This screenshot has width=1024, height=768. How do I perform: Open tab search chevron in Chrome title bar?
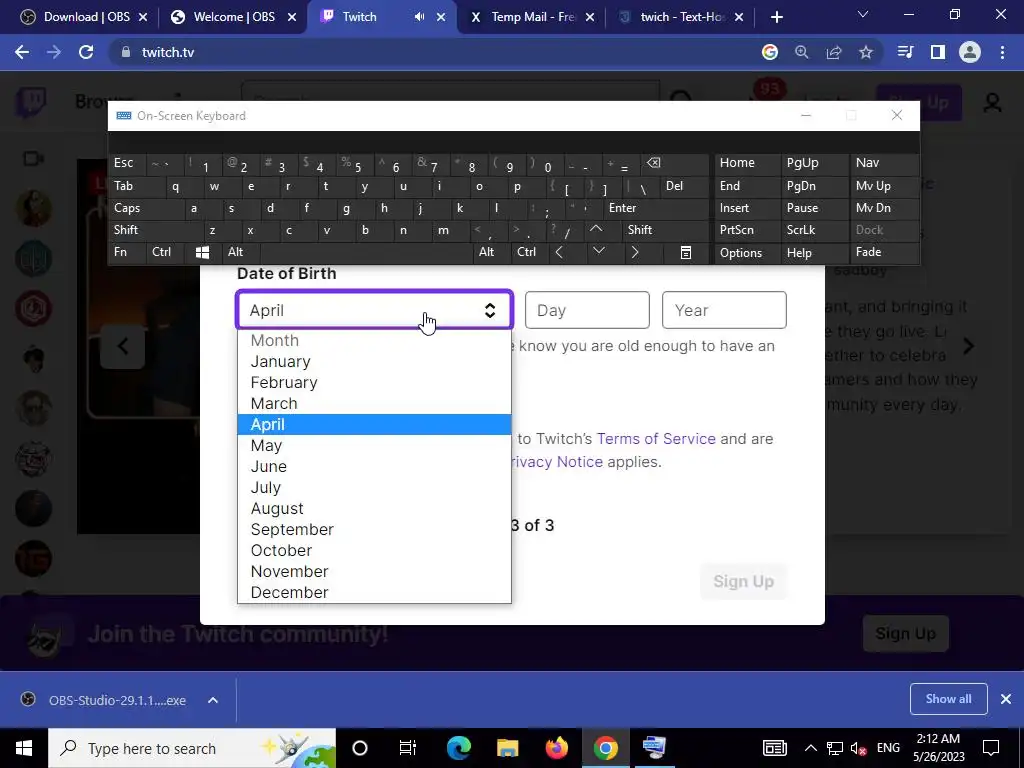(x=863, y=14)
